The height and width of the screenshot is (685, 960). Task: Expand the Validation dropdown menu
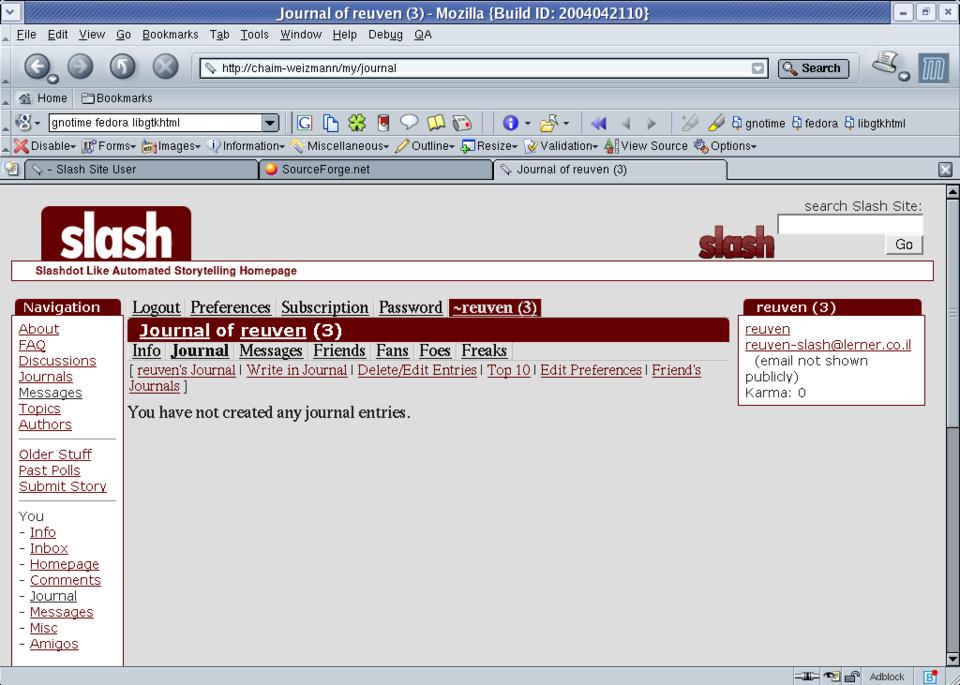point(562,146)
